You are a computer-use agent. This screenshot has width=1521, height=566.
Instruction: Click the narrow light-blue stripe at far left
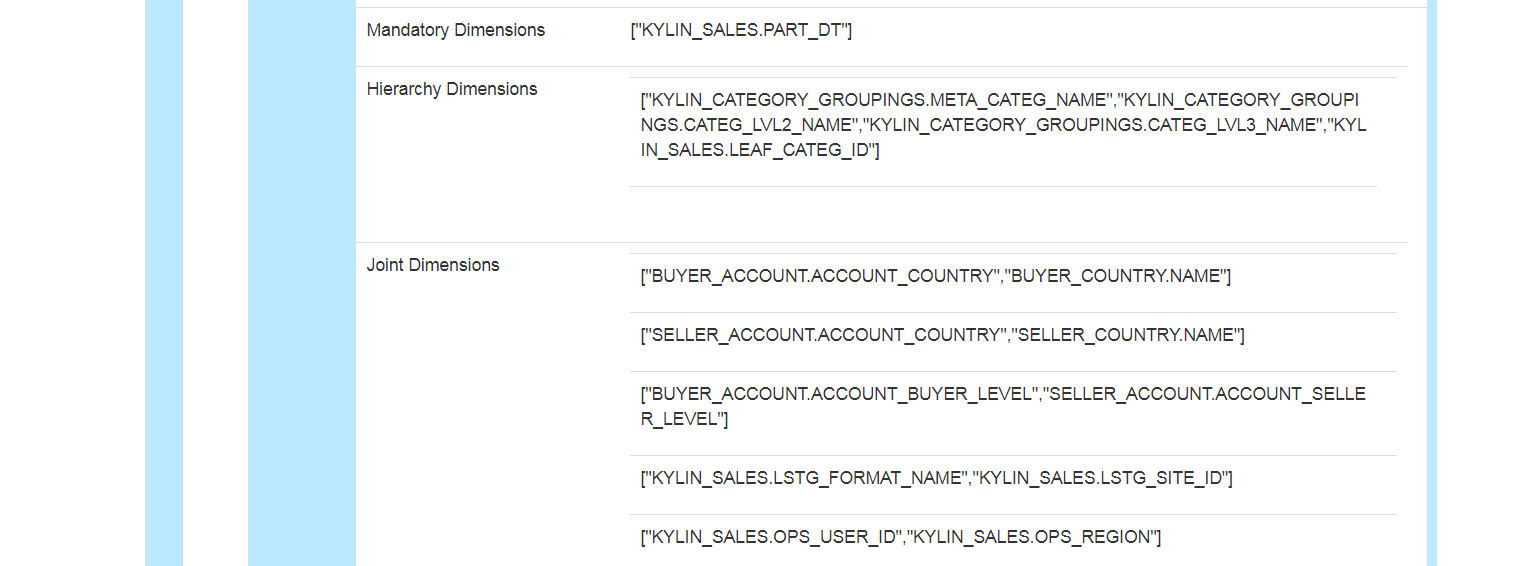click(x=164, y=283)
